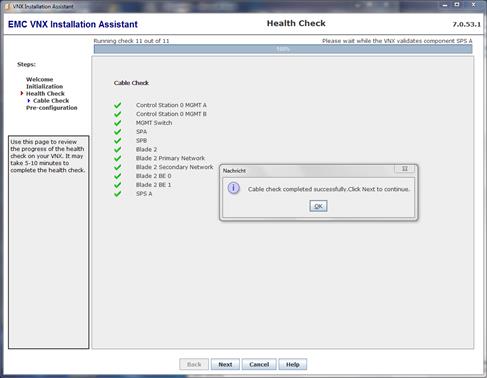Viewport: 487px width, 378px height.
Task: Click the 'Blade 2 Primary Network' label
Action: (x=170, y=158)
